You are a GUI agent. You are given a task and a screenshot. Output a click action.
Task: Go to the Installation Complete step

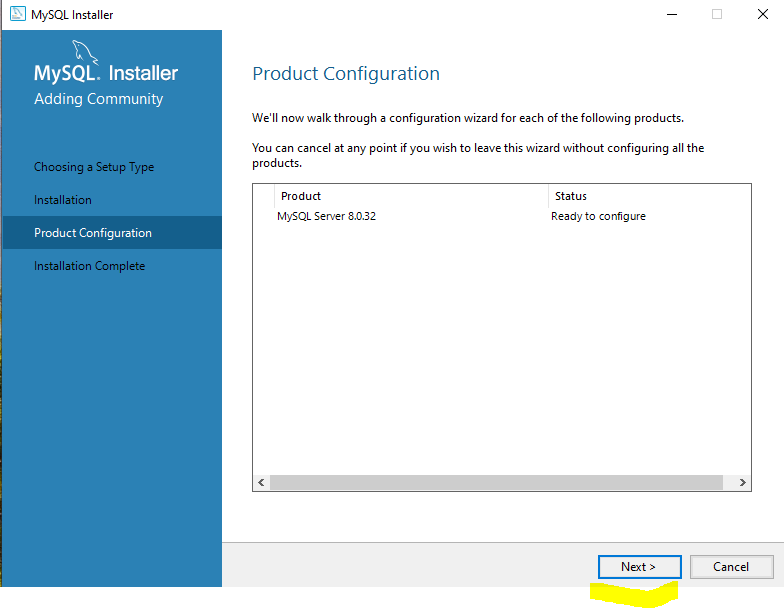tap(90, 266)
